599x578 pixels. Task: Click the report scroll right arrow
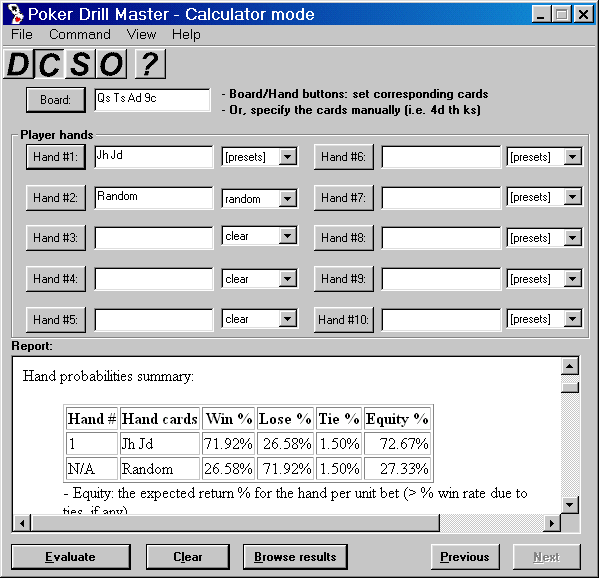[551, 523]
